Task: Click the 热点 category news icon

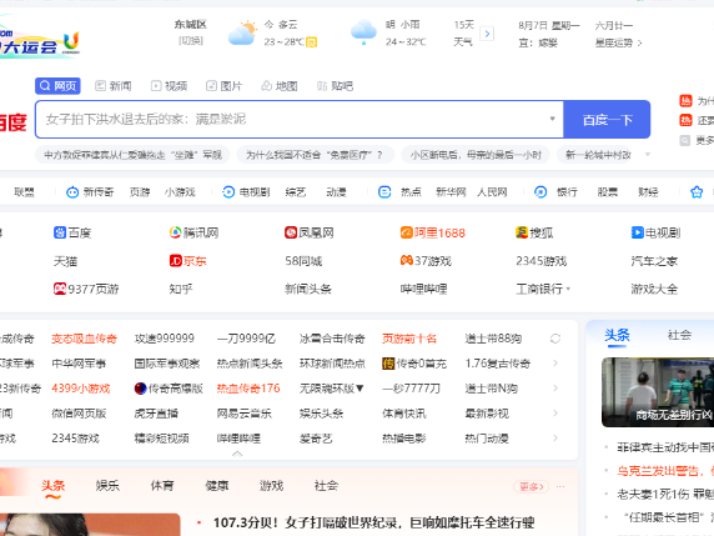Action: click(384, 192)
